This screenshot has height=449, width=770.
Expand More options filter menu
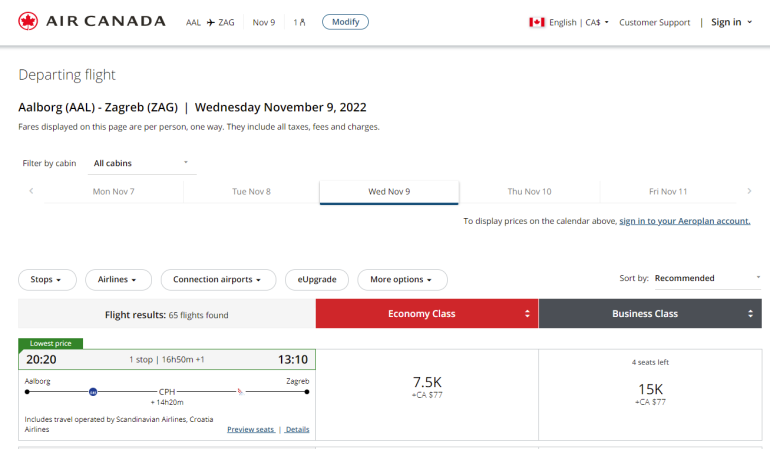coord(402,280)
